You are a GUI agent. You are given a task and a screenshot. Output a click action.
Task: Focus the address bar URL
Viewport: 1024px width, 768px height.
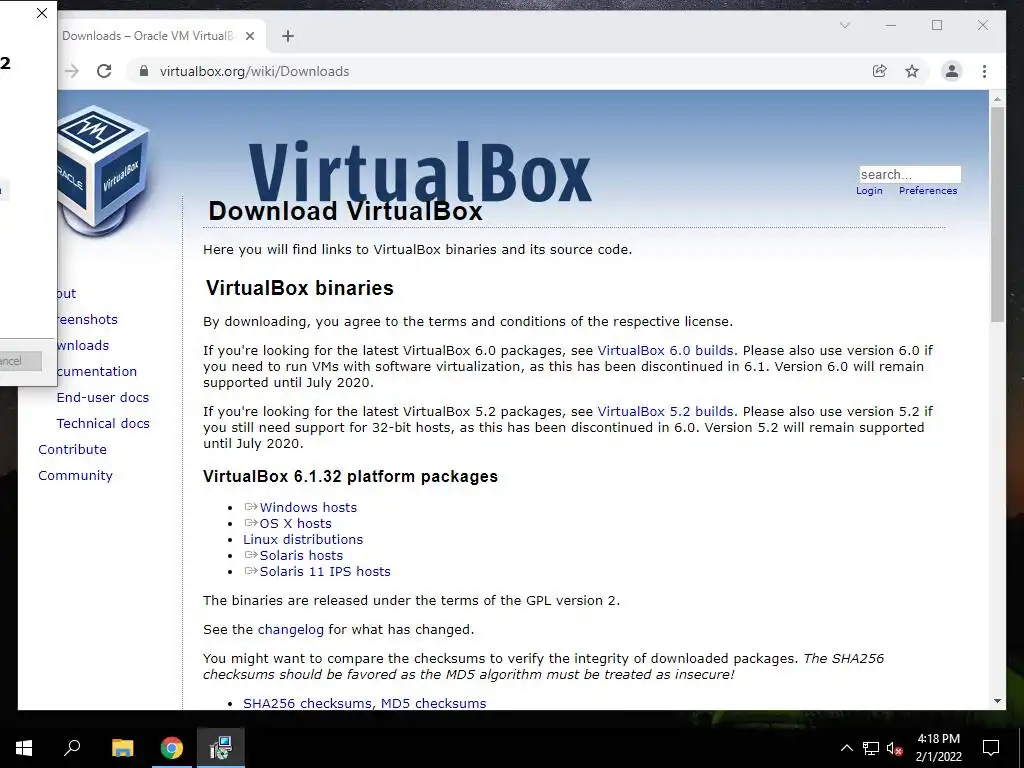(x=255, y=71)
